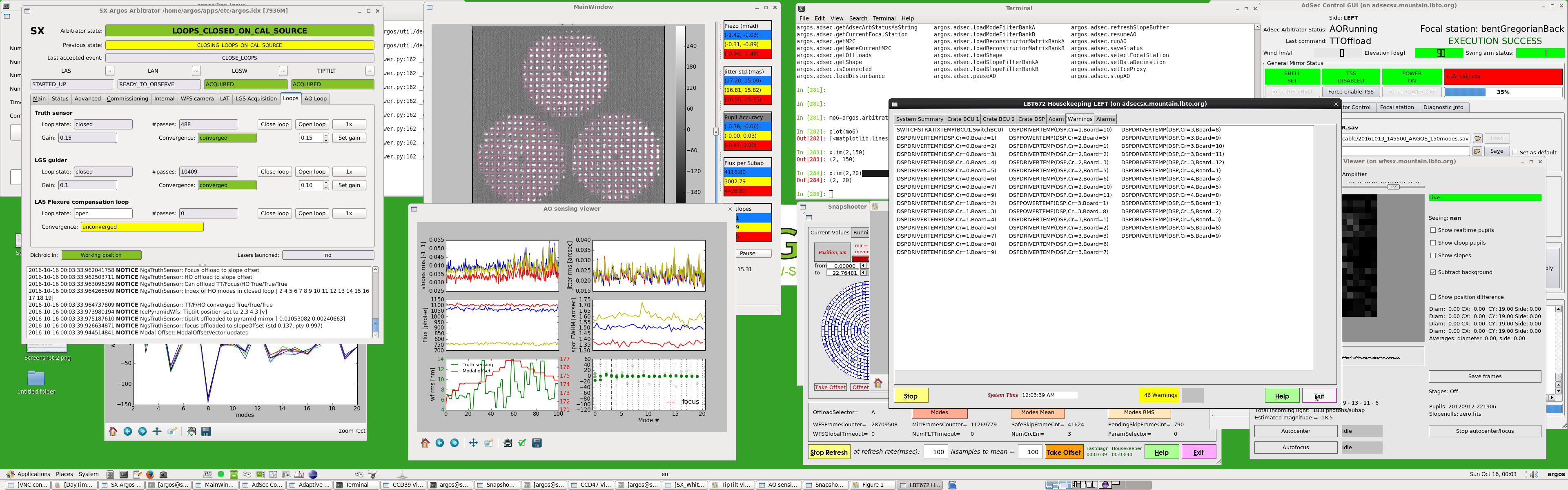
Task: Launch terminal from the panel launcher
Action: pos(124,474)
